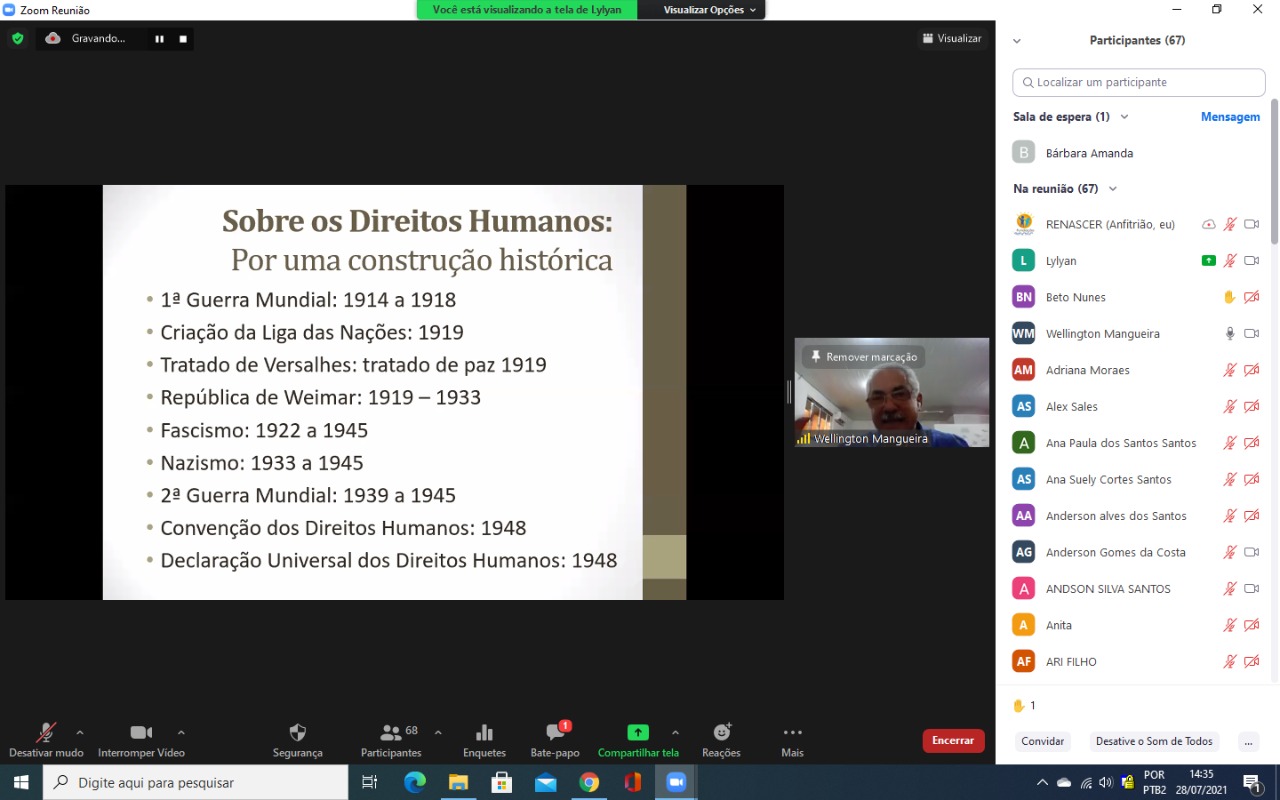
Task: Click the Localizar um participante search field
Action: [x=1139, y=82]
